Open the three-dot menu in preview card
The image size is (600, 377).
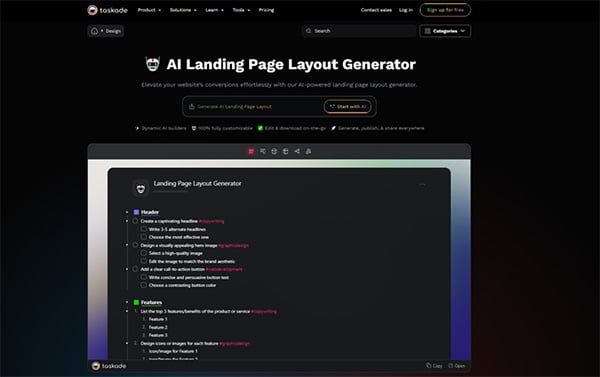[422, 185]
